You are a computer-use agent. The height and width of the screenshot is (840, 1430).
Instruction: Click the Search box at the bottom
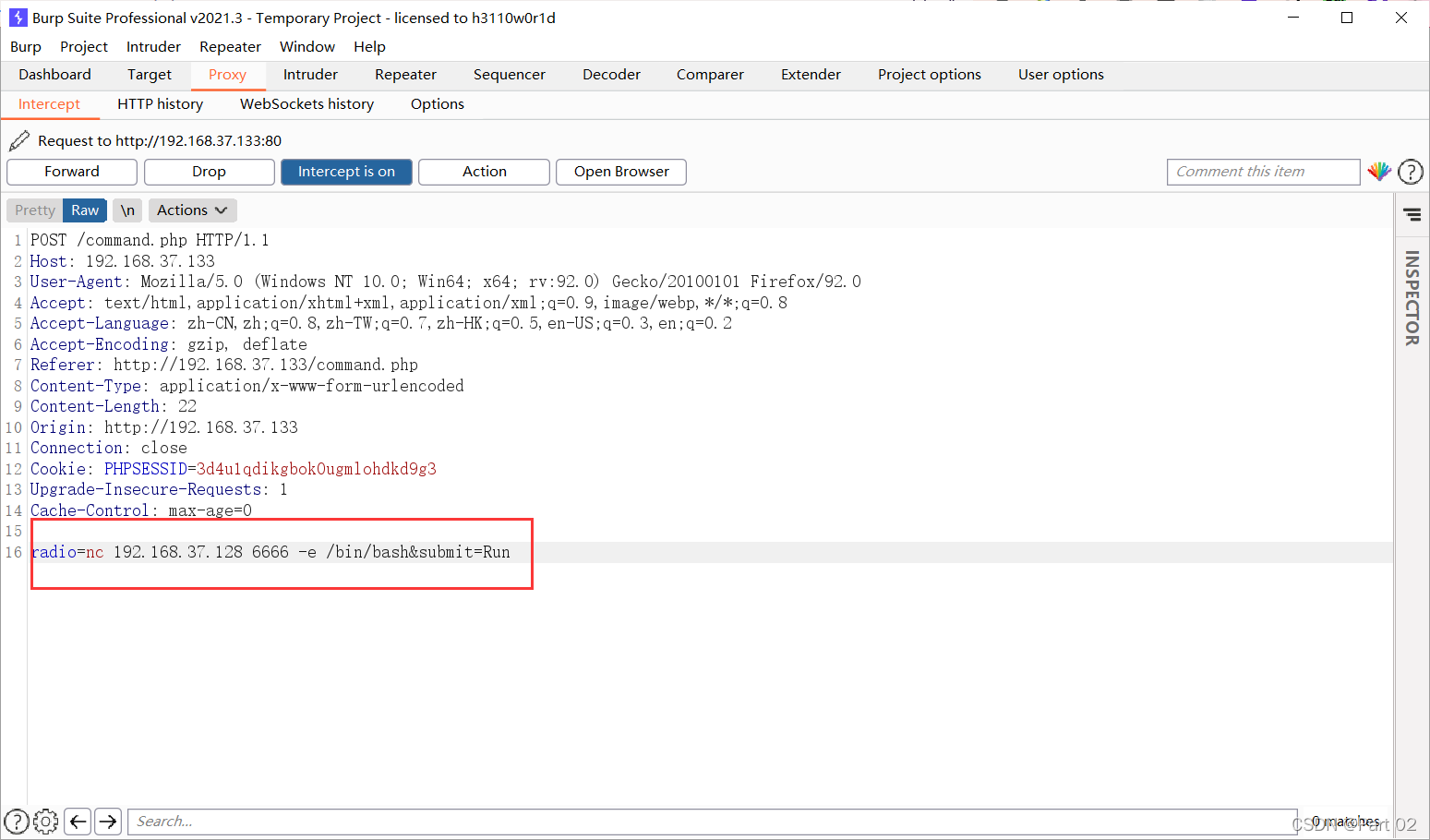click(711, 821)
